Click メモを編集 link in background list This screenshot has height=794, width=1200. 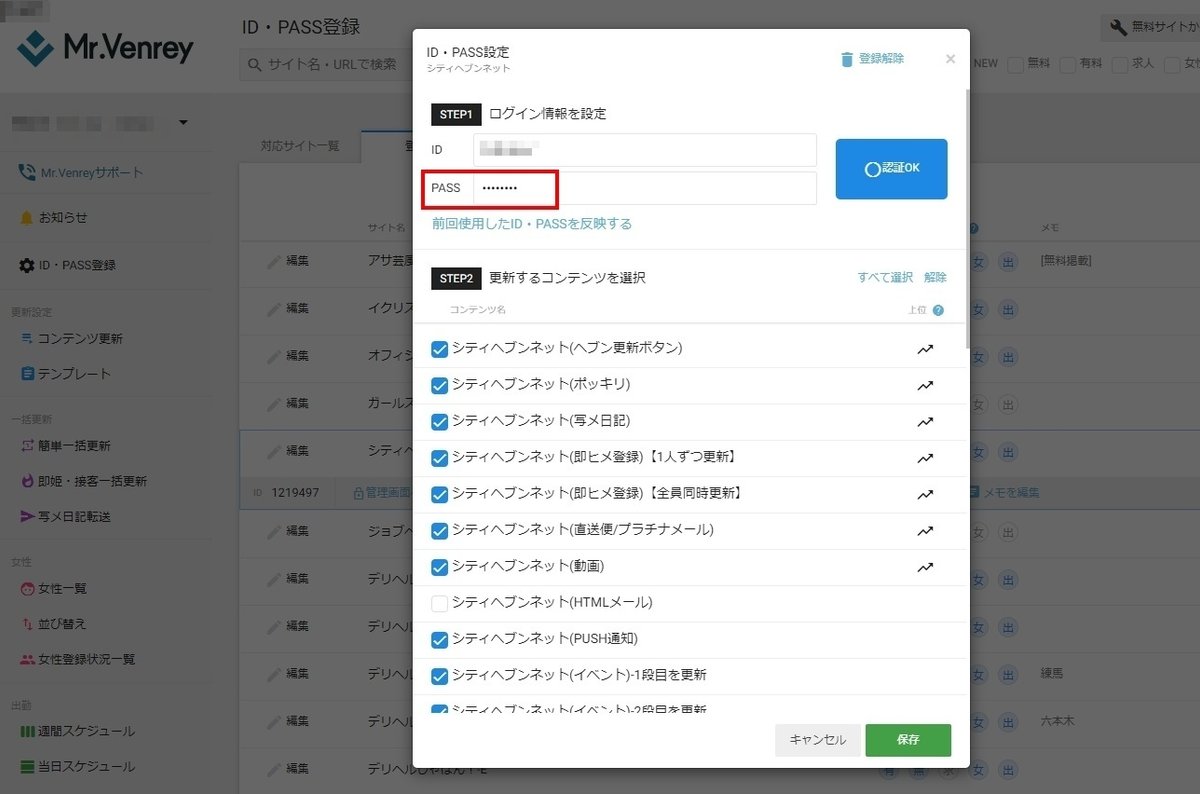coord(1004,493)
